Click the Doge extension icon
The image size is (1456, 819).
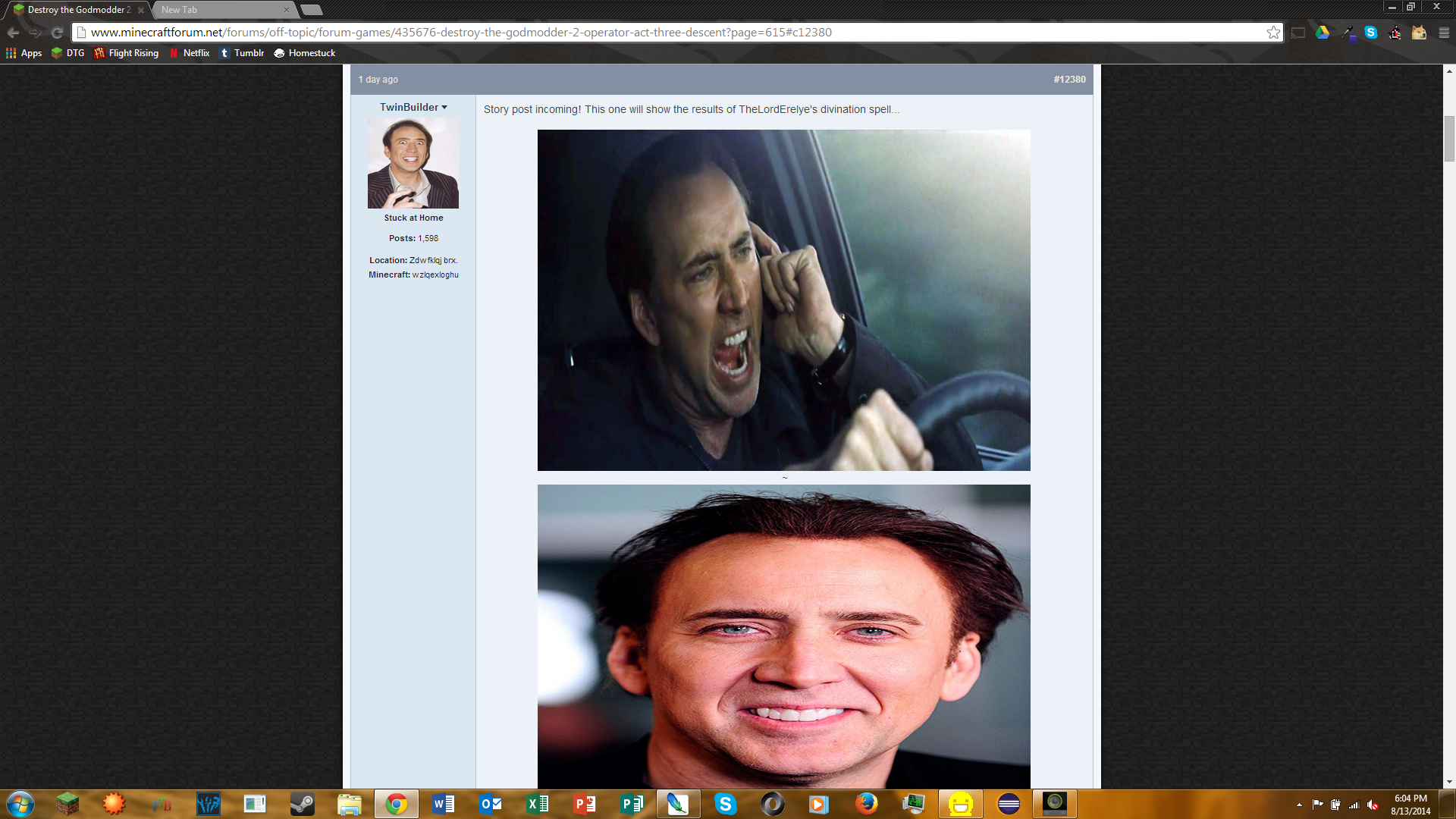pyautogui.click(x=1419, y=33)
